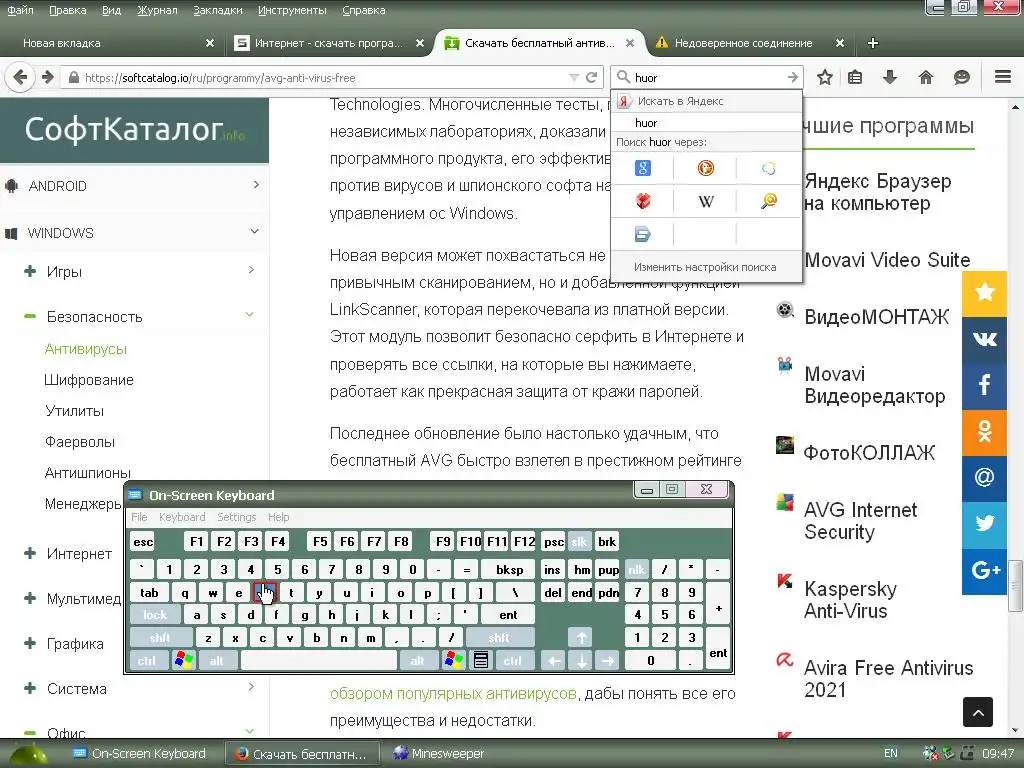Search with the Google engine icon
1024x768 pixels.
643,168
